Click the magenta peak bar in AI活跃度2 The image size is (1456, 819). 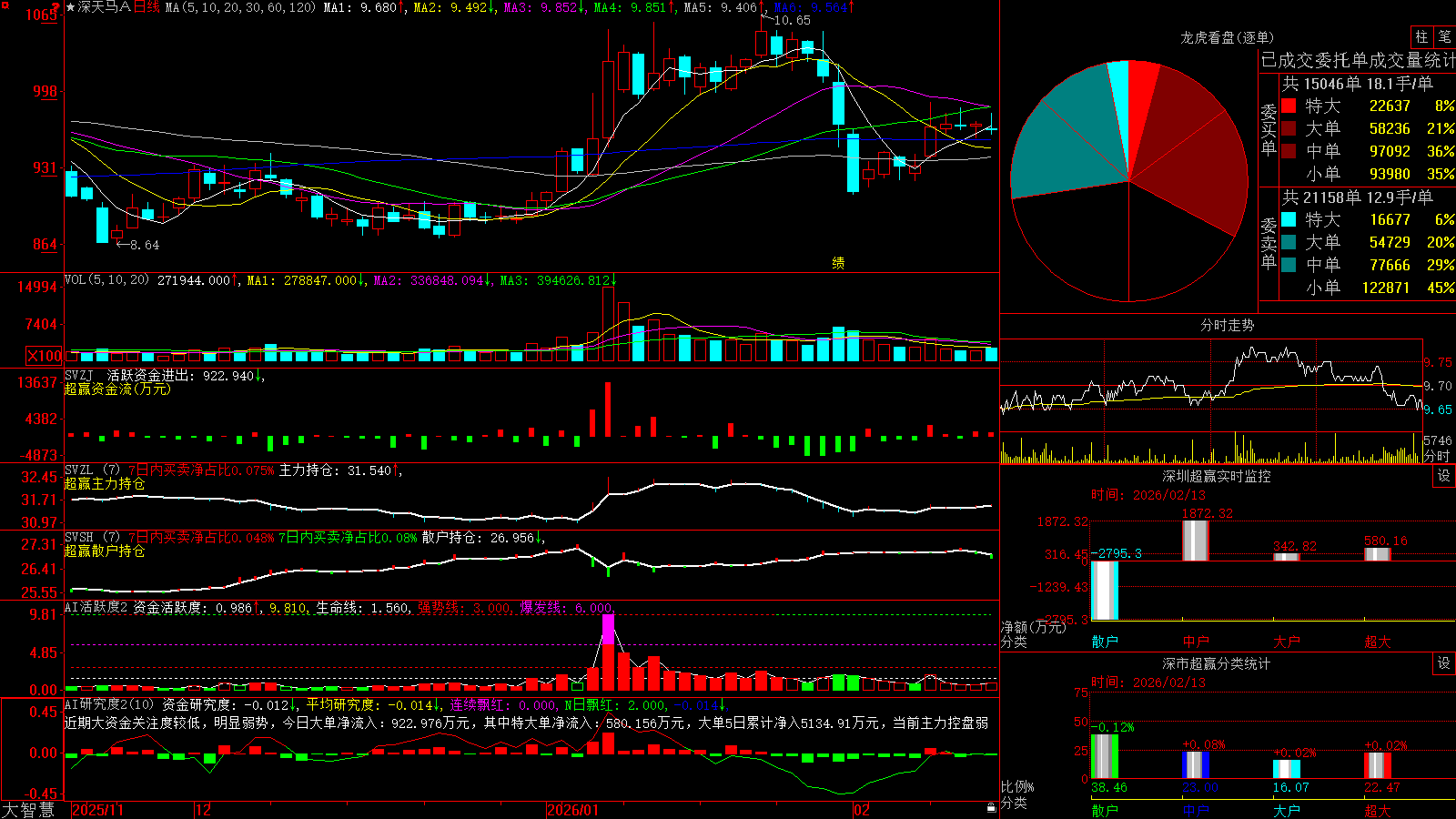point(608,629)
